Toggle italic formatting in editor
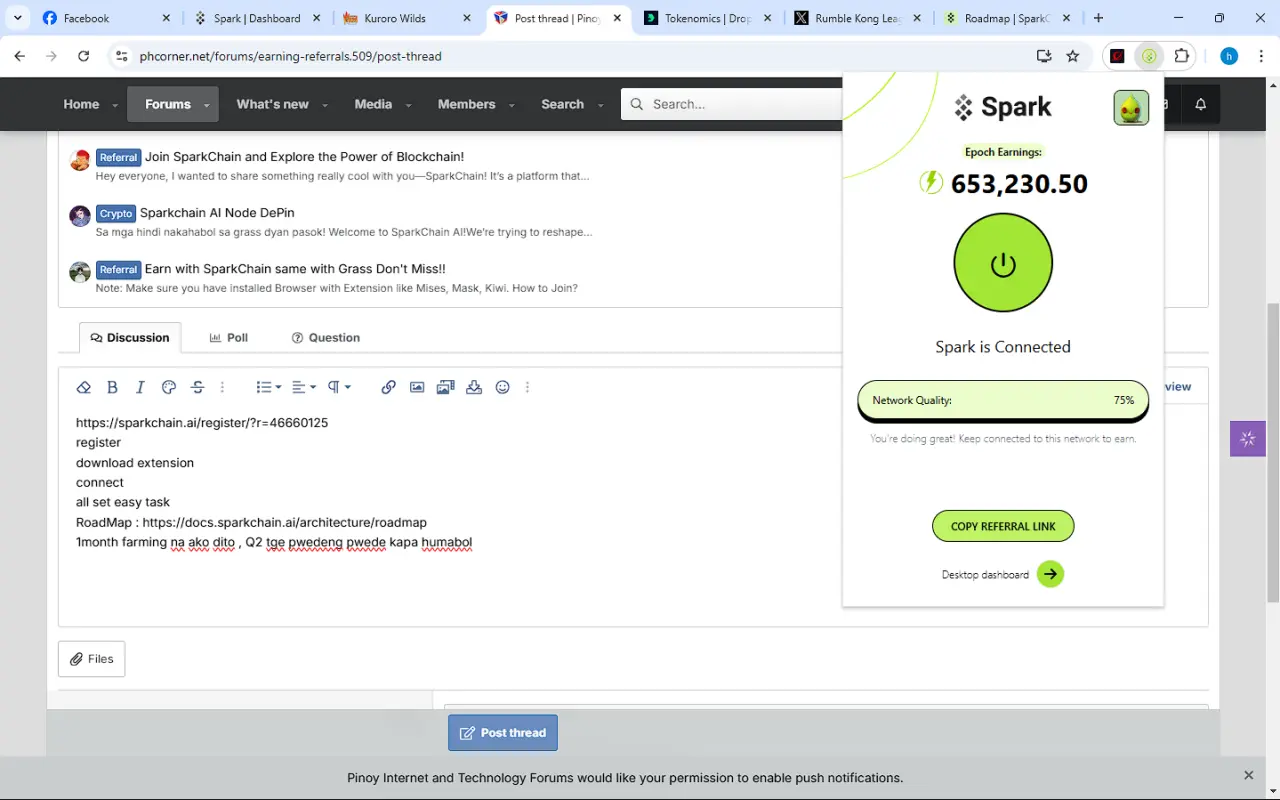The height and width of the screenshot is (800, 1280). tap(140, 387)
